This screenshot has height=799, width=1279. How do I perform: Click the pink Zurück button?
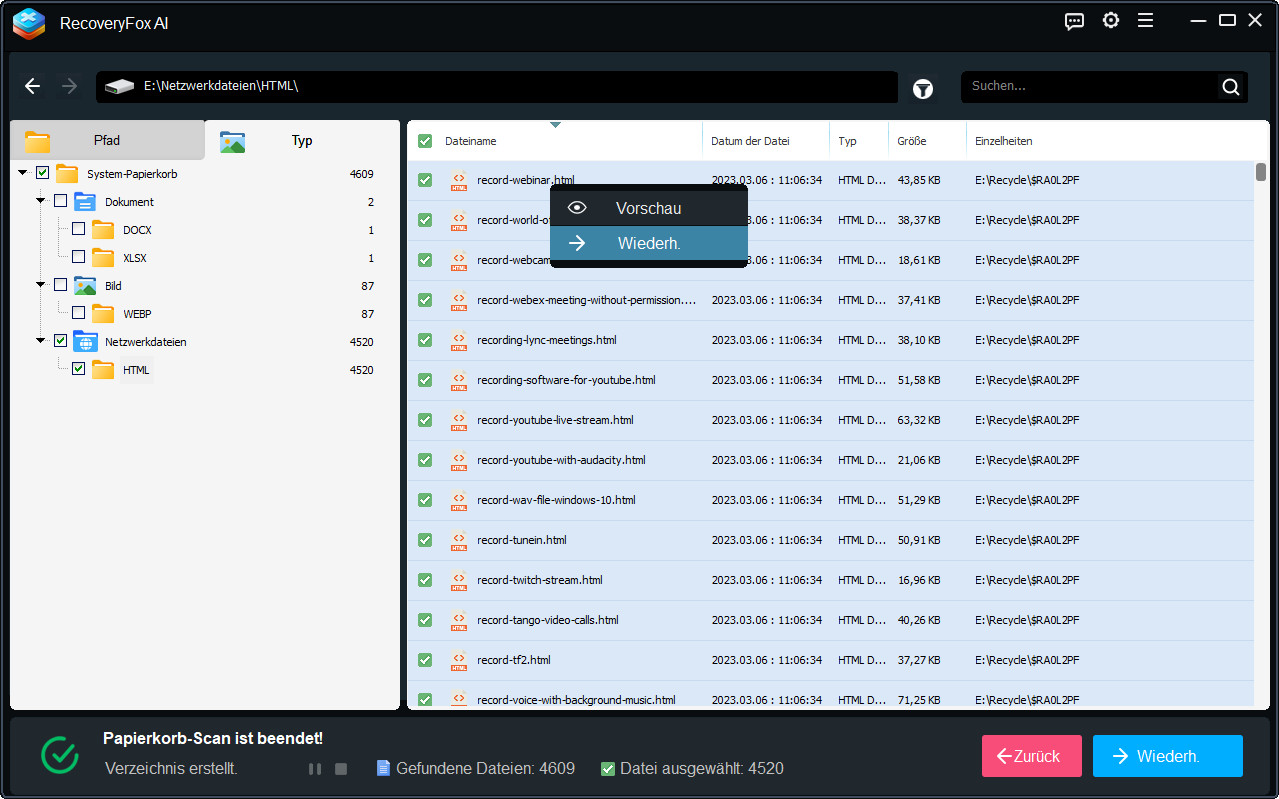pos(1031,756)
